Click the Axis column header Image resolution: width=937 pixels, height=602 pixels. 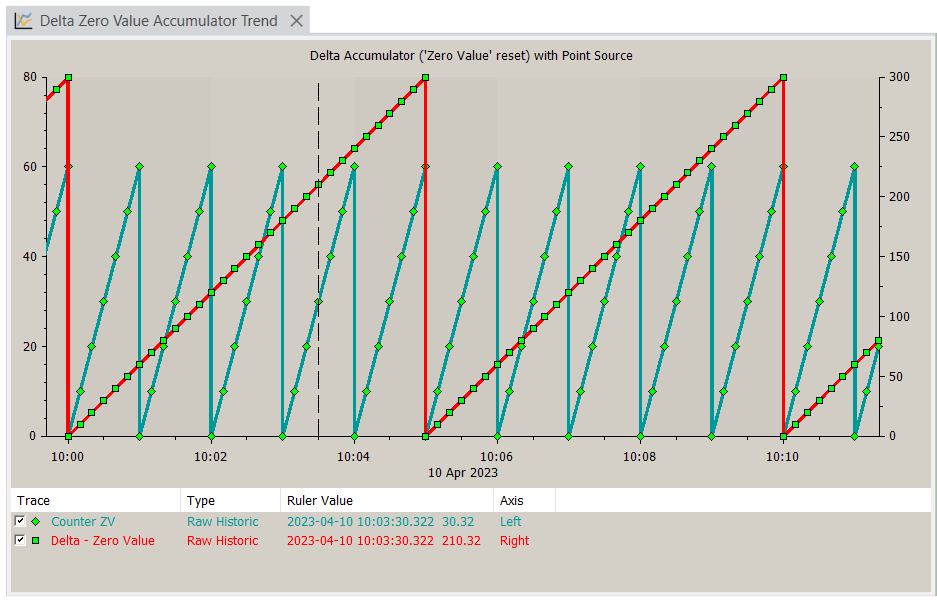(511, 500)
